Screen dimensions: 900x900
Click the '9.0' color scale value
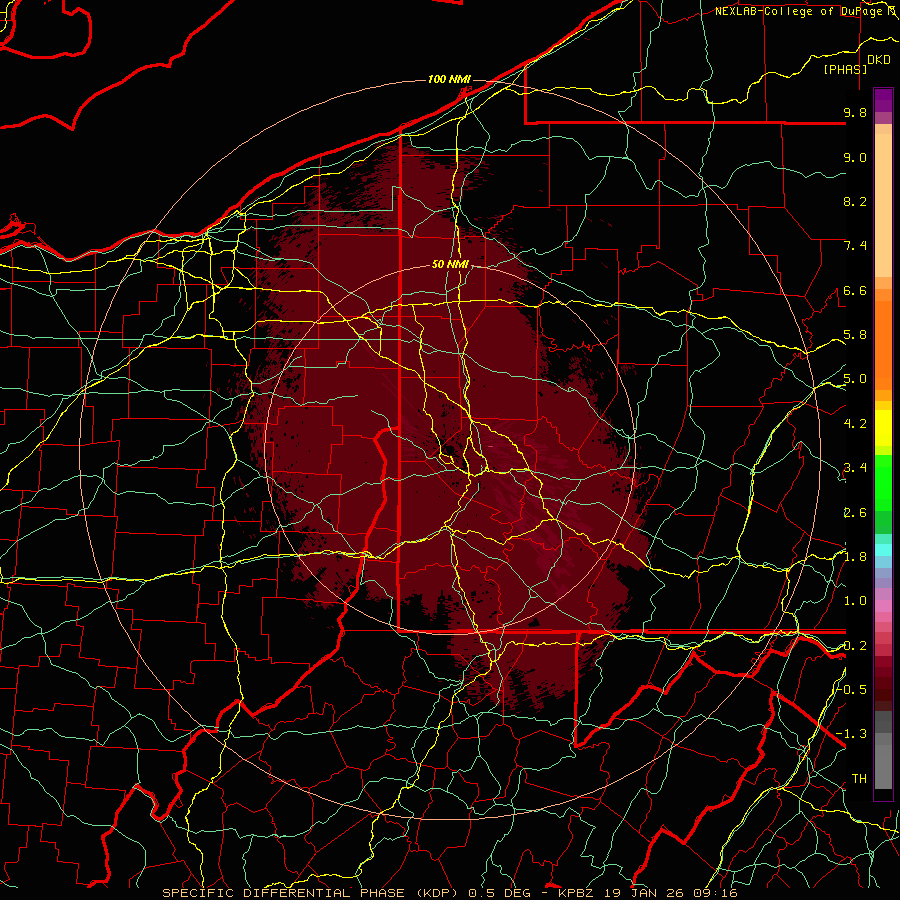click(x=855, y=157)
